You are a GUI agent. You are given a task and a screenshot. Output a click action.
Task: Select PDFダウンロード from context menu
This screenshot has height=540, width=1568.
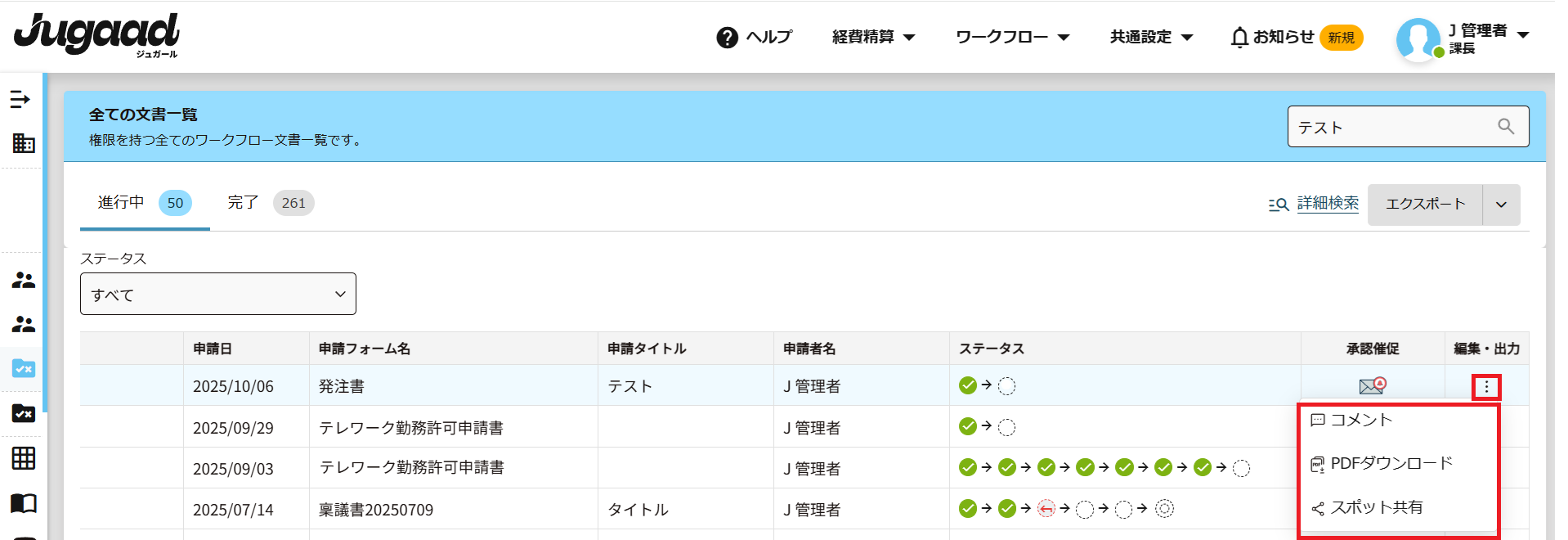1391,463
